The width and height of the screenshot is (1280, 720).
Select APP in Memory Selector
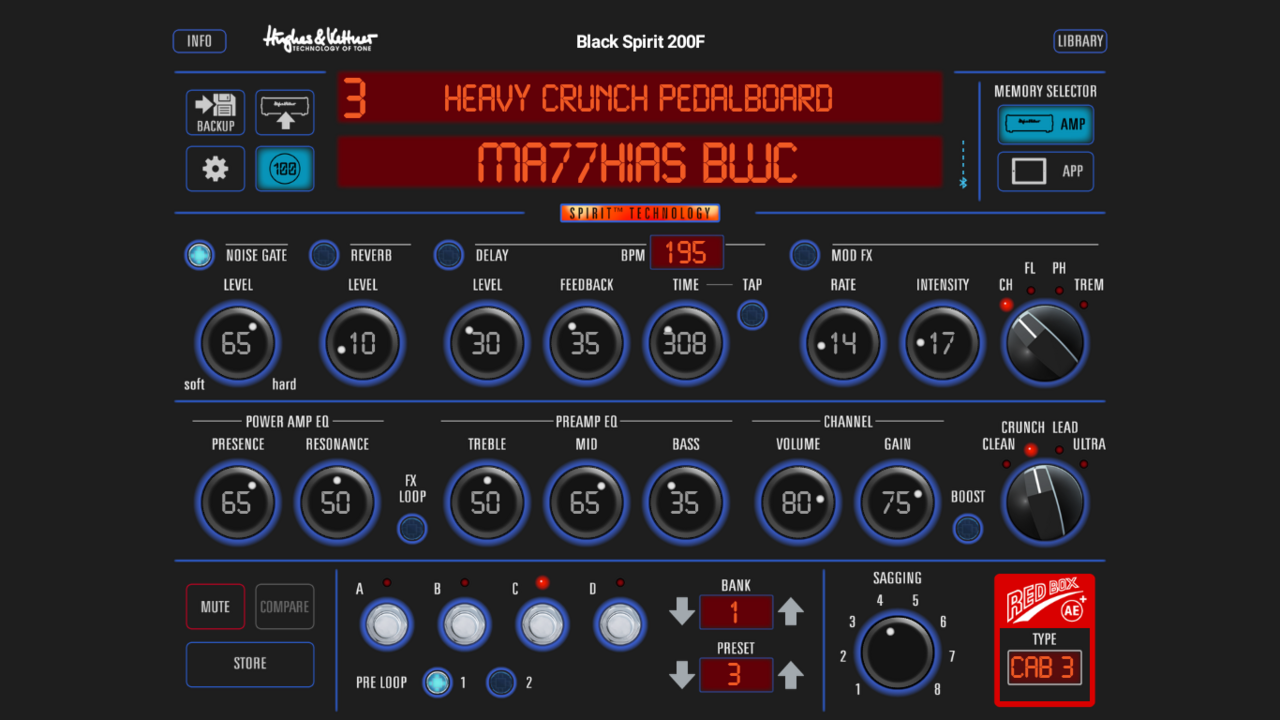click(x=1046, y=171)
